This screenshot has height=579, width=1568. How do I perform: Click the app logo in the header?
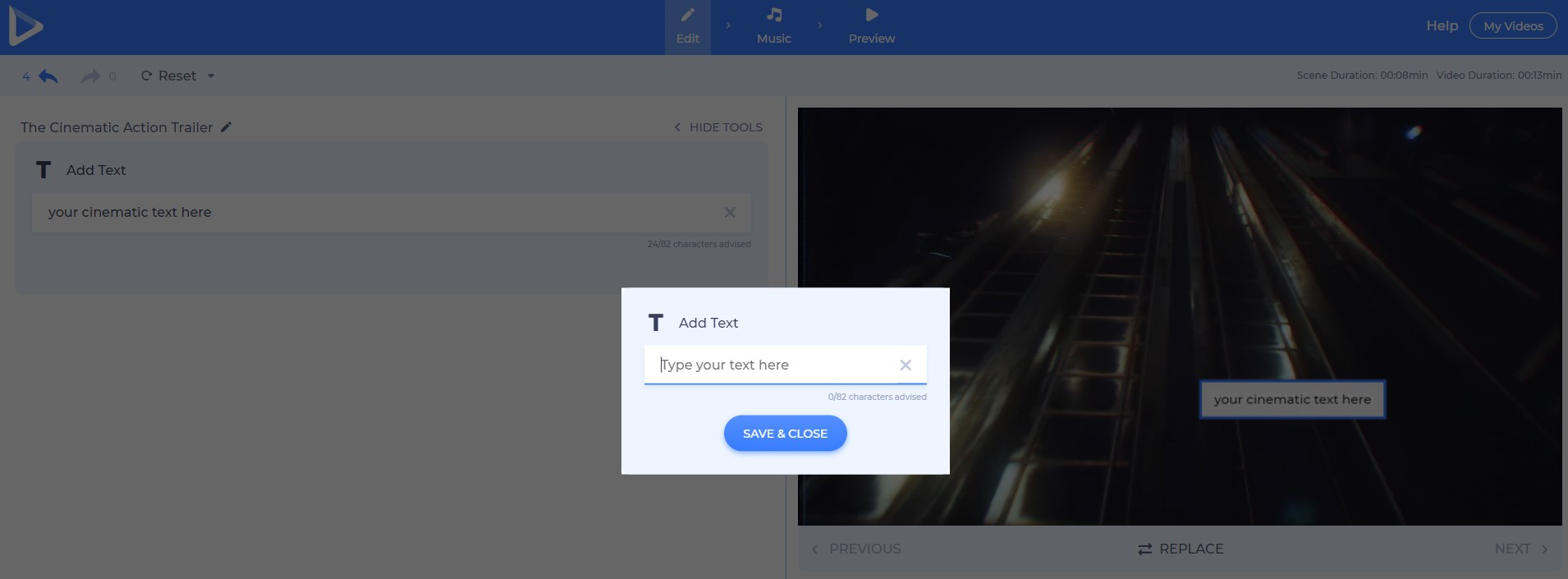click(25, 27)
